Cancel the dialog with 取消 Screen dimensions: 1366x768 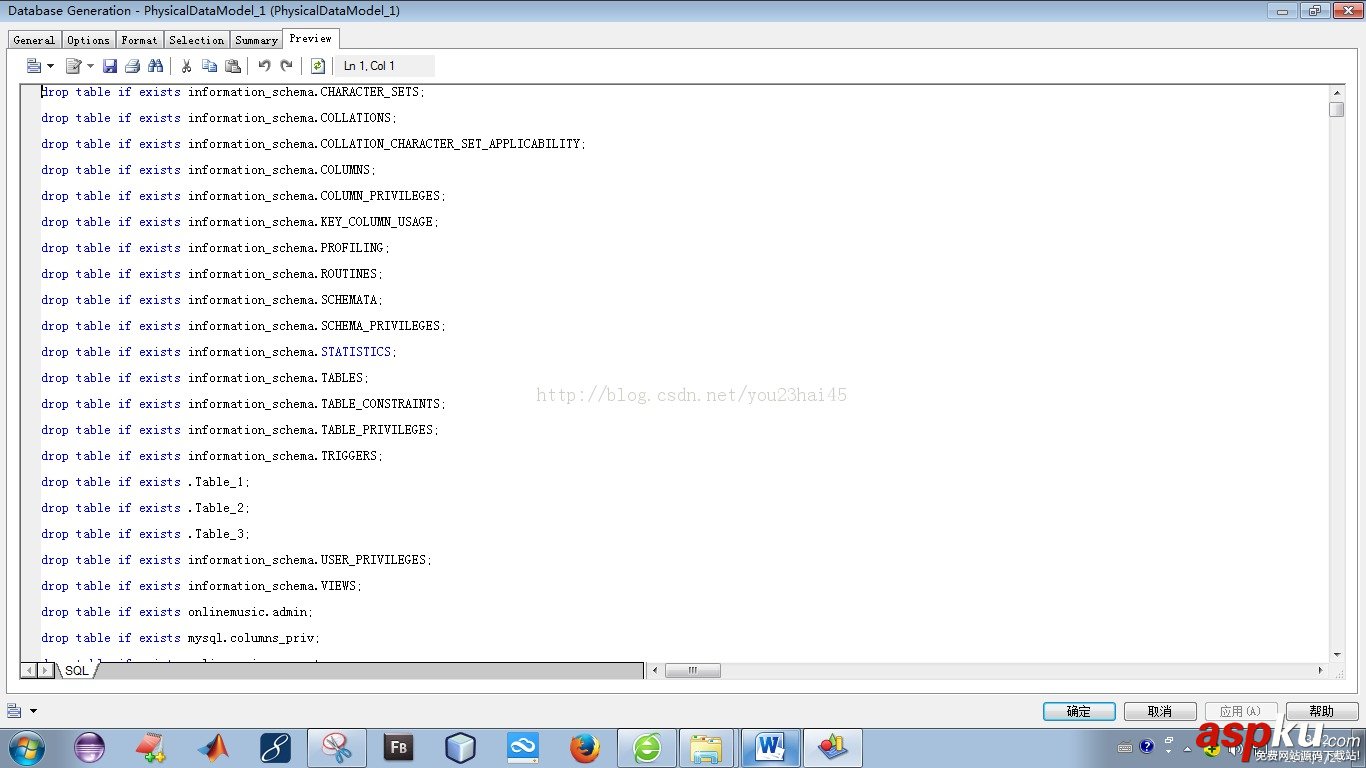coord(1160,711)
